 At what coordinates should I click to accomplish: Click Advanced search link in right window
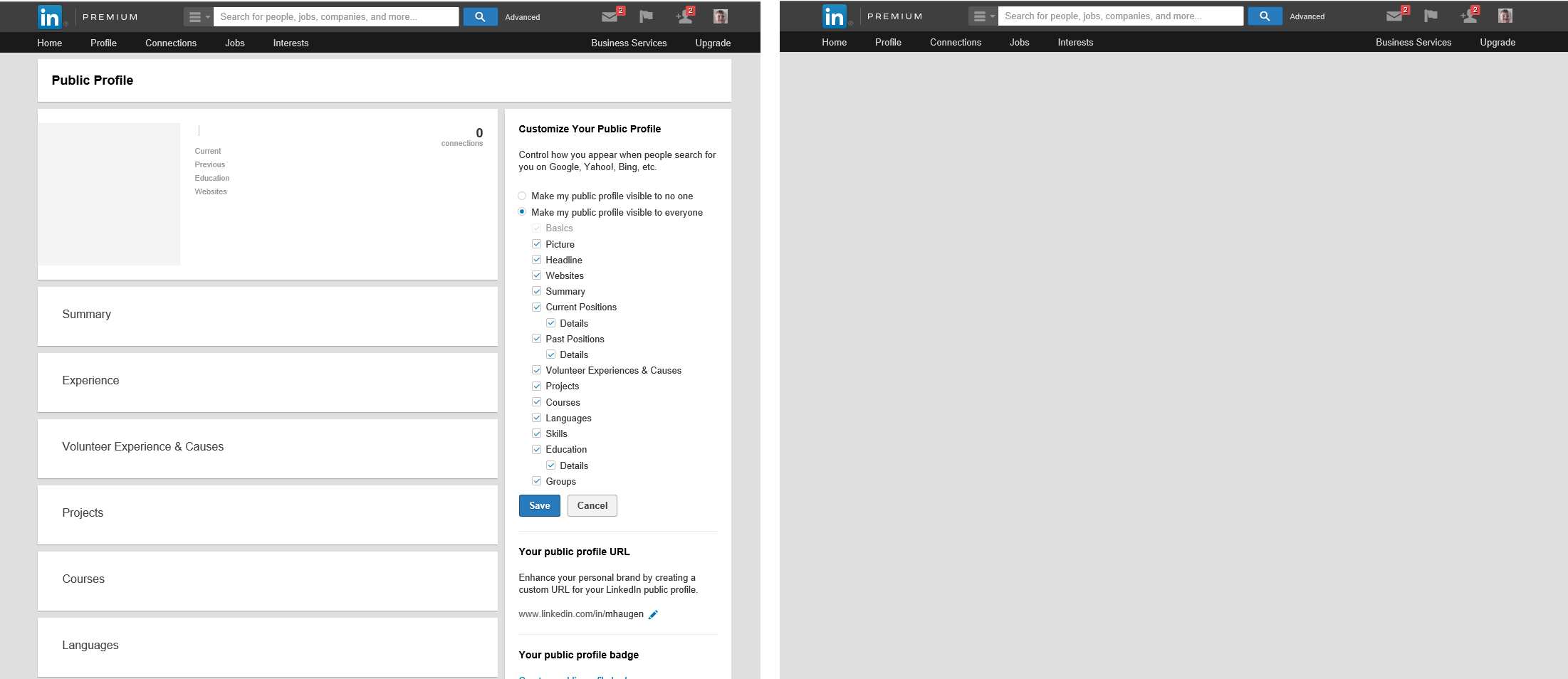pos(1307,16)
